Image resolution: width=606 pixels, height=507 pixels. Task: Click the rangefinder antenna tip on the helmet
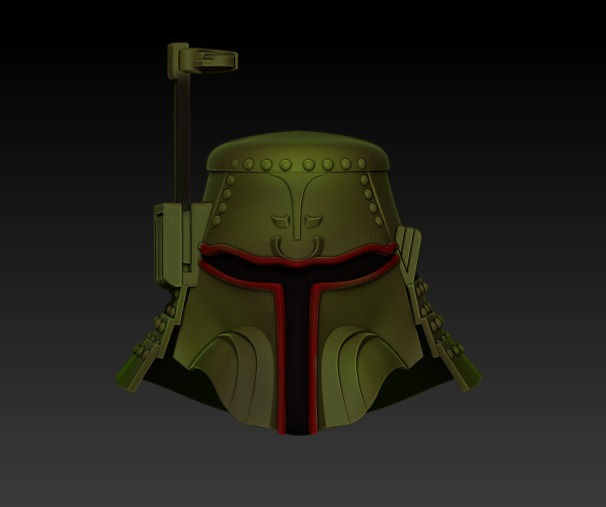[x=203, y=61]
